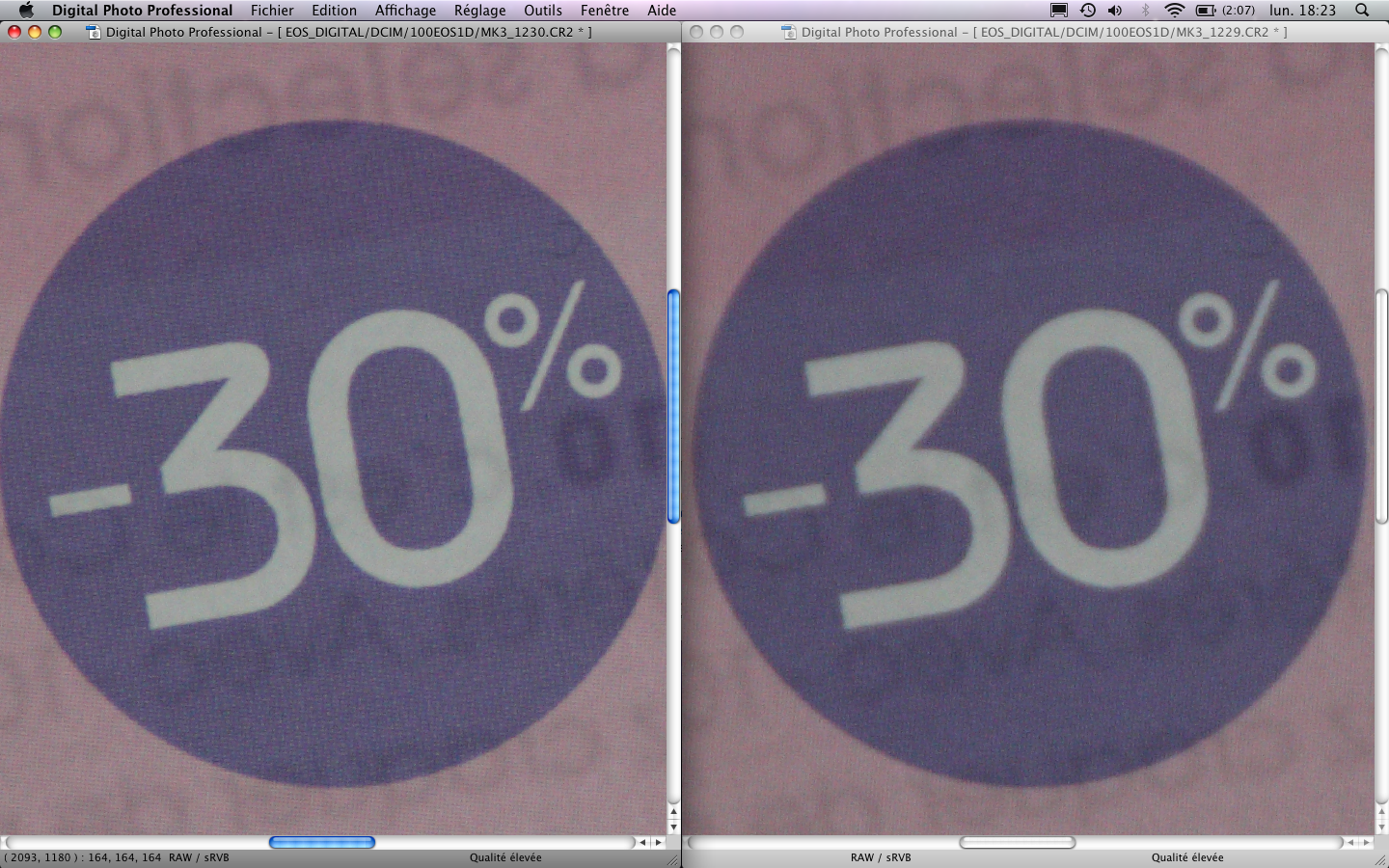
Task: Click the Bluetooth status icon
Action: (x=1145, y=10)
